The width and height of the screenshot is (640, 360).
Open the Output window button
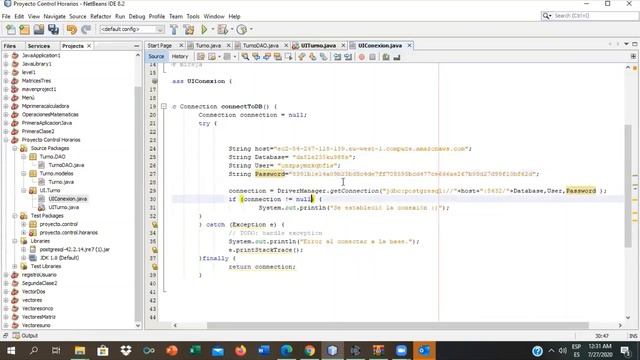25,336
